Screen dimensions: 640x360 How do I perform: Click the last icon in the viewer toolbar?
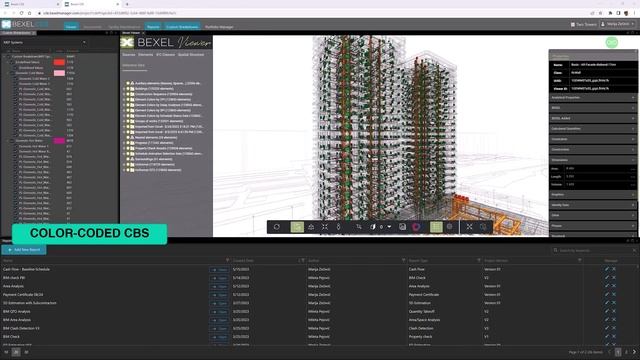coord(483,227)
